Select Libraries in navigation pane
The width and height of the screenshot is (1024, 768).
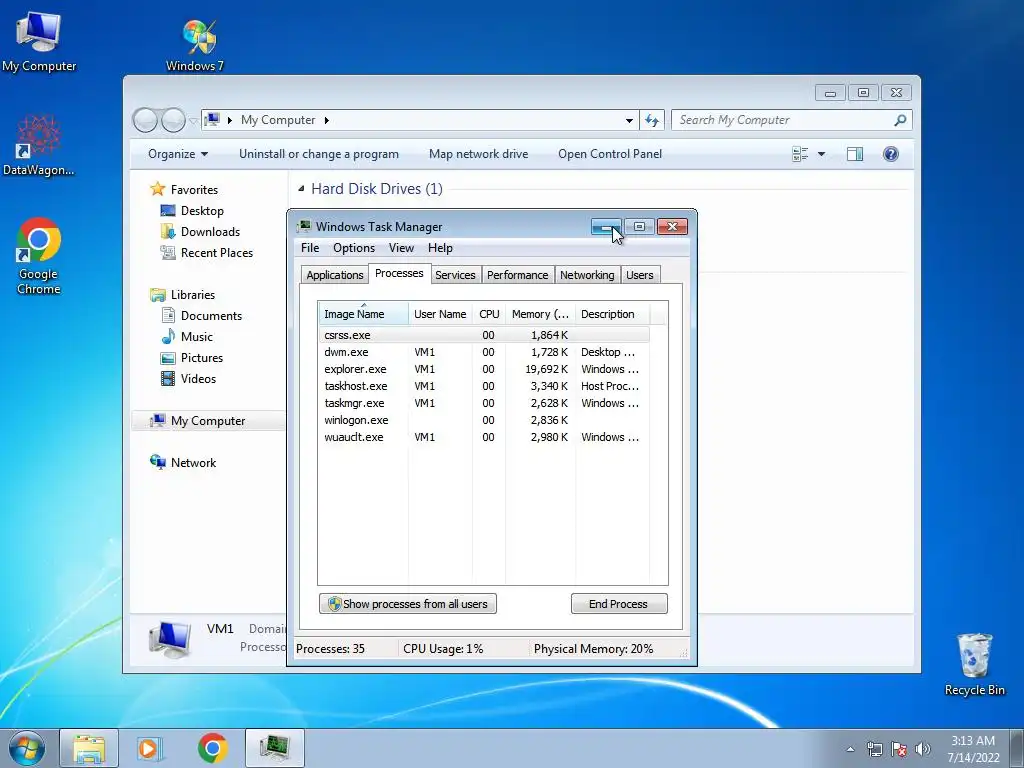[x=193, y=295]
